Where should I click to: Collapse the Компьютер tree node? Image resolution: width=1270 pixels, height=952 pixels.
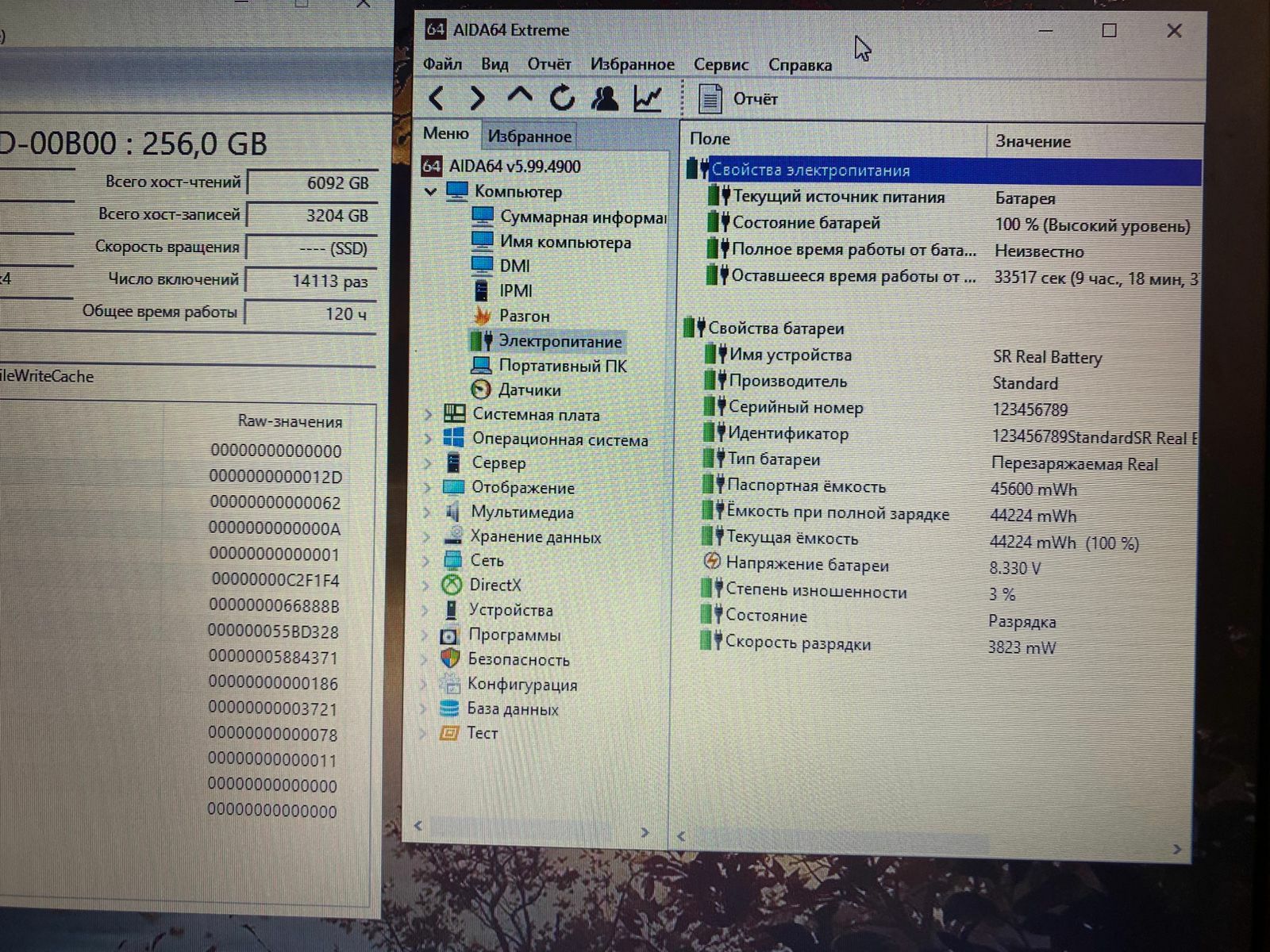pos(431,192)
